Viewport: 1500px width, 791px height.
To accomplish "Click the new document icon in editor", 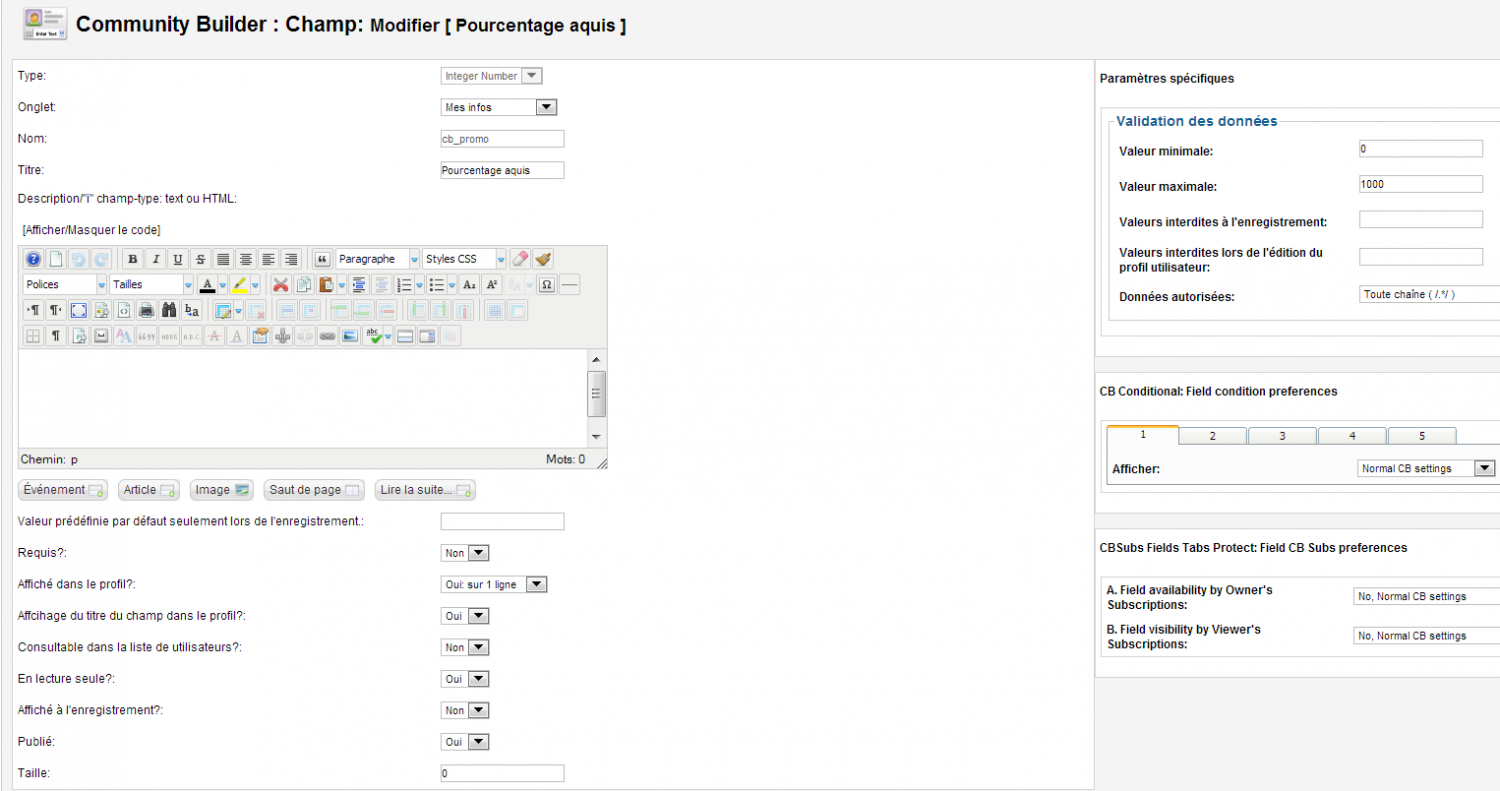I will point(56,259).
